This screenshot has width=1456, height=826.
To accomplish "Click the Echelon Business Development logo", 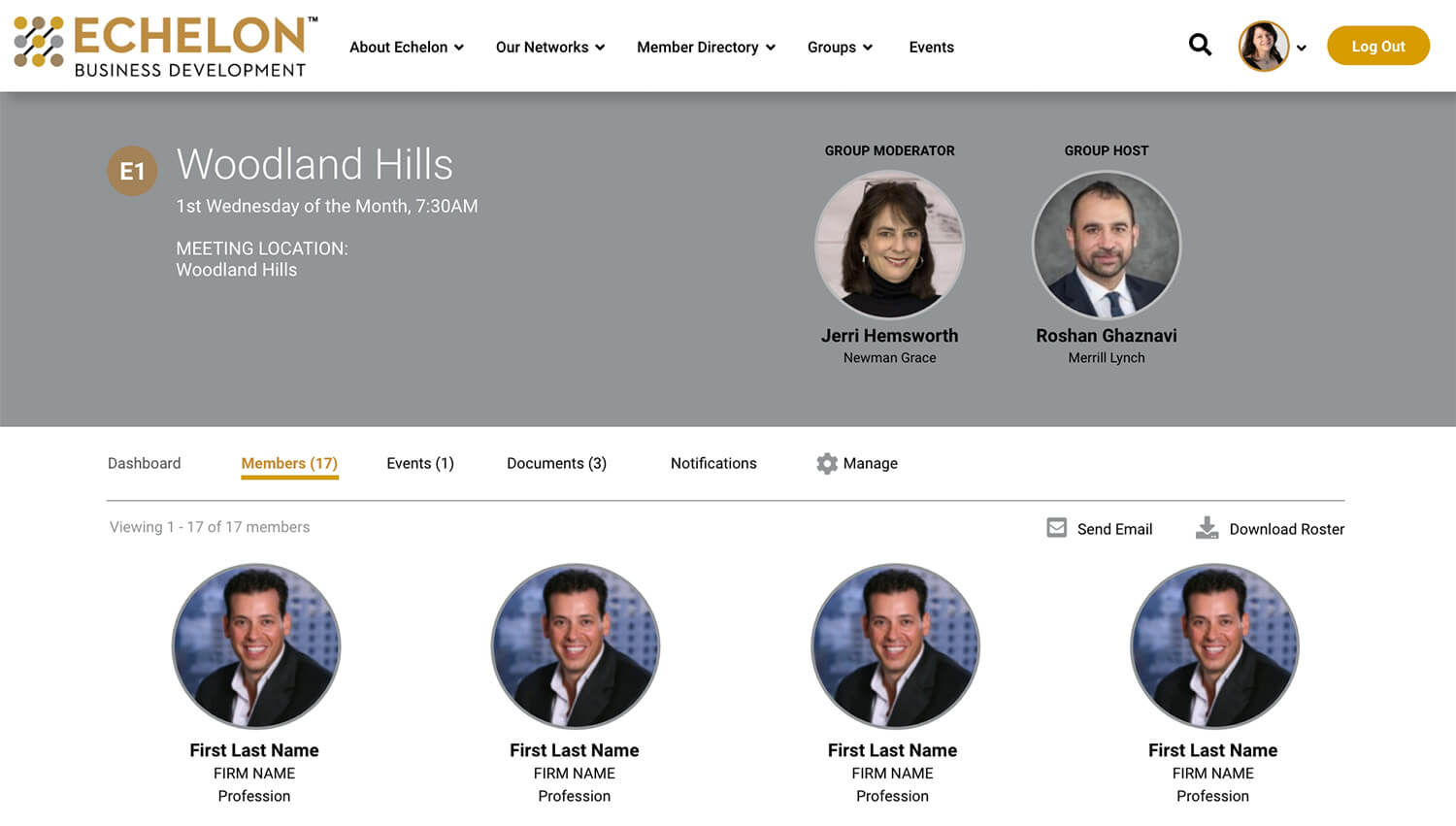I will [165, 46].
